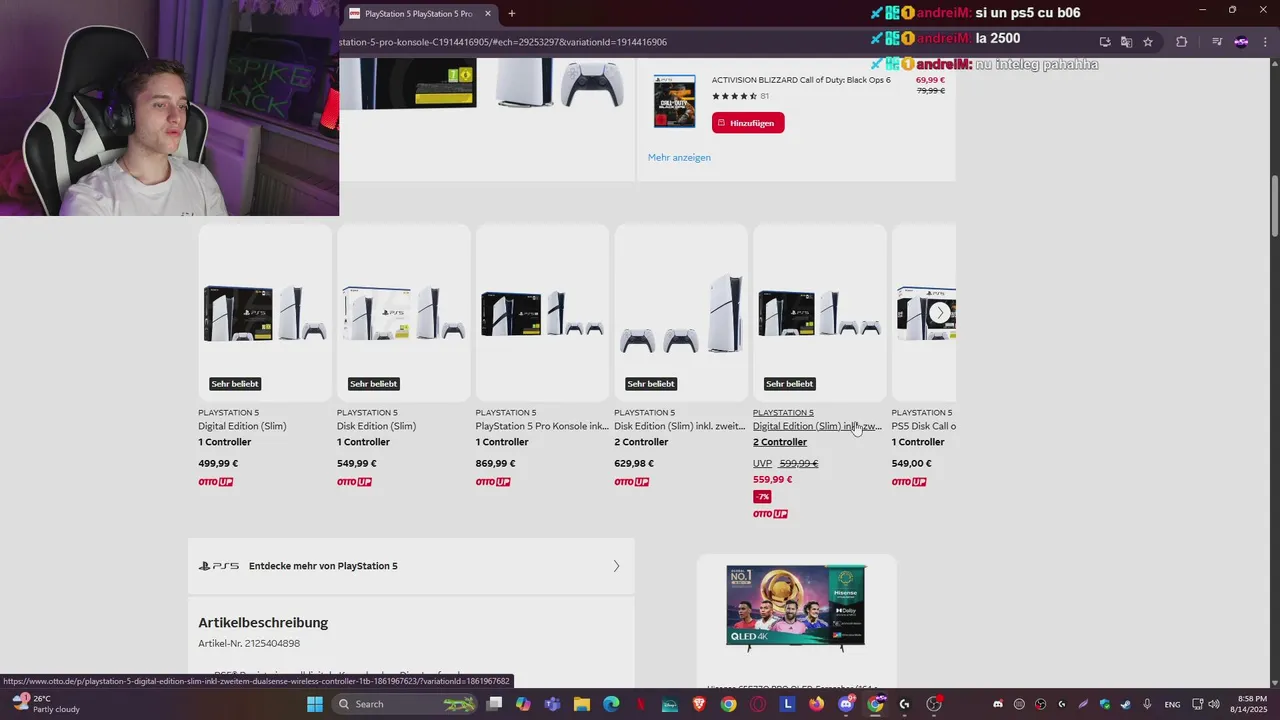Click the main PS5 product image at top

pyautogui.click(x=483, y=83)
